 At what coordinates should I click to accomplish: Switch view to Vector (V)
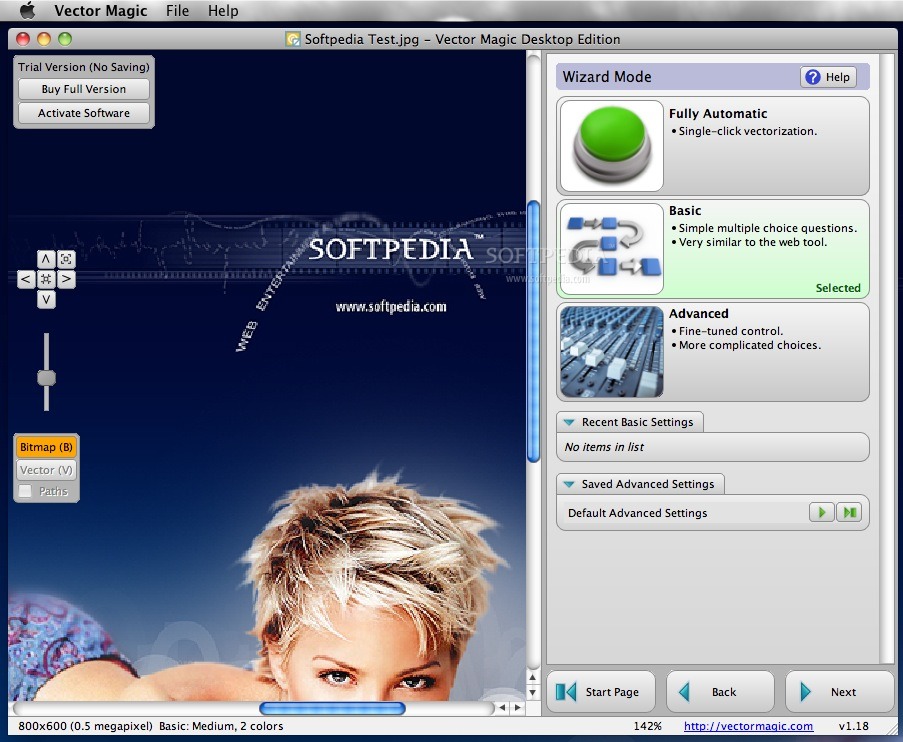pyautogui.click(x=46, y=470)
